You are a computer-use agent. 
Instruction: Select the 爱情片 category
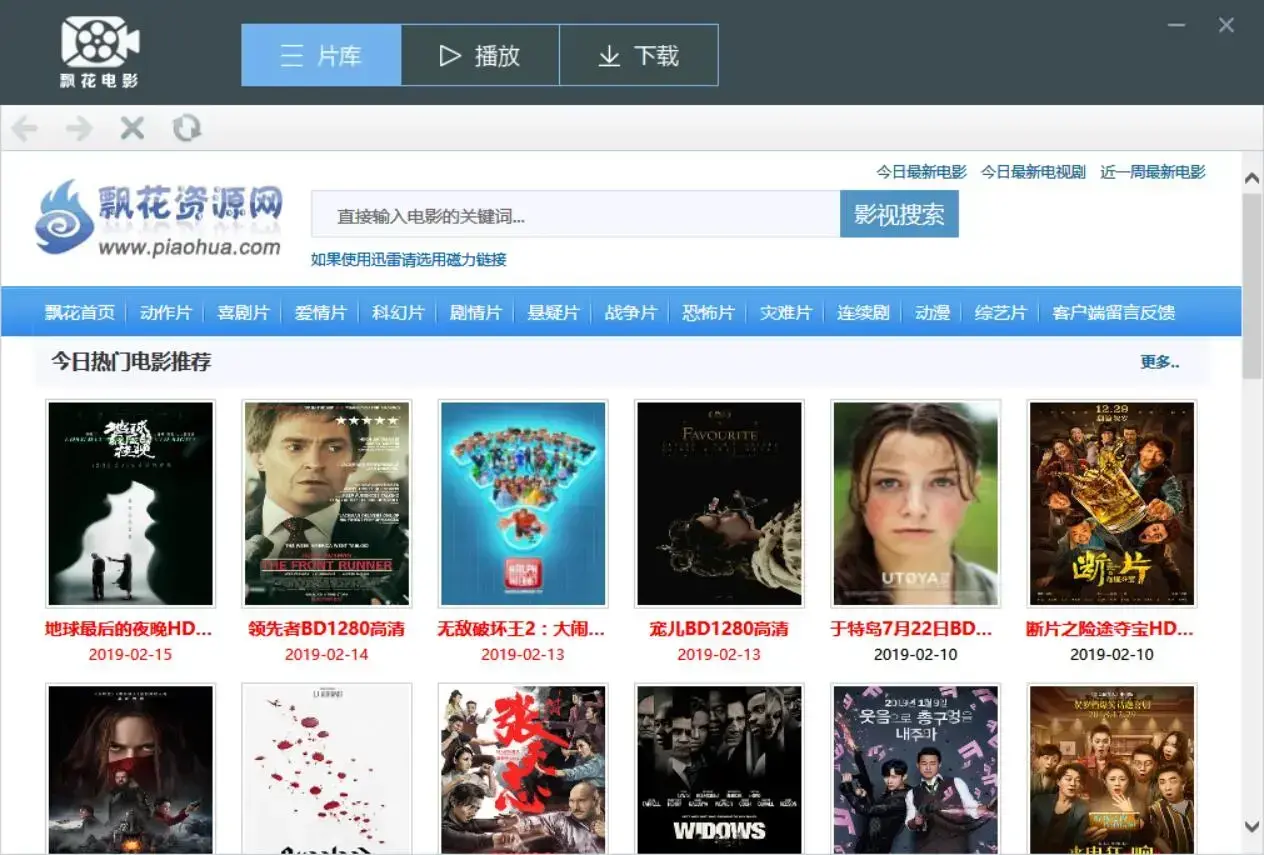click(321, 313)
